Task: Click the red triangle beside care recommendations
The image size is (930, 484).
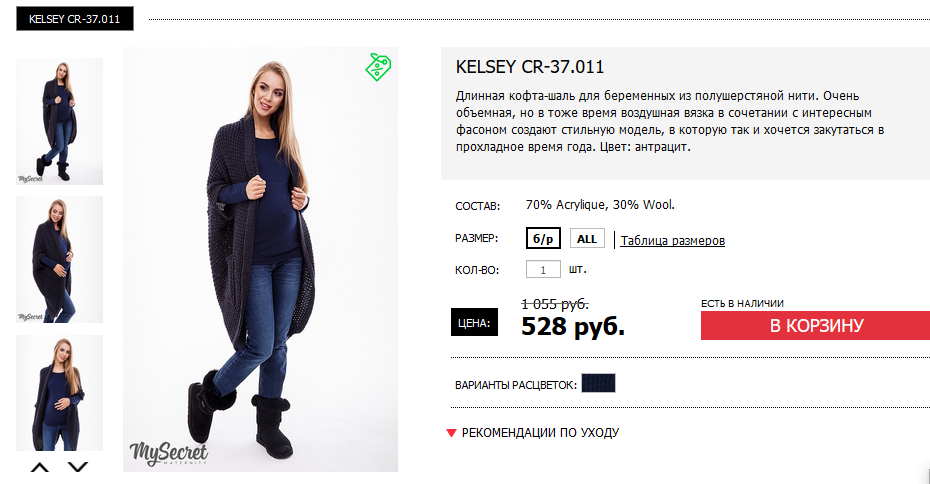Action: (x=451, y=433)
